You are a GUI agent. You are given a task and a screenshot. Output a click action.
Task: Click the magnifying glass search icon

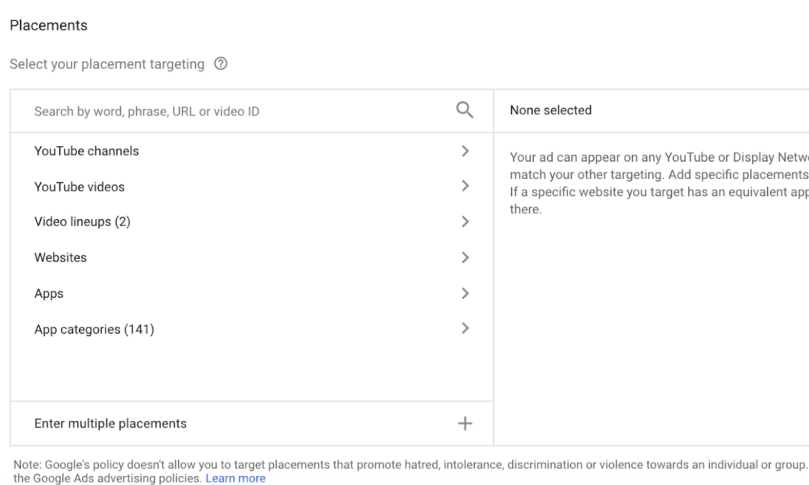[464, 110]
